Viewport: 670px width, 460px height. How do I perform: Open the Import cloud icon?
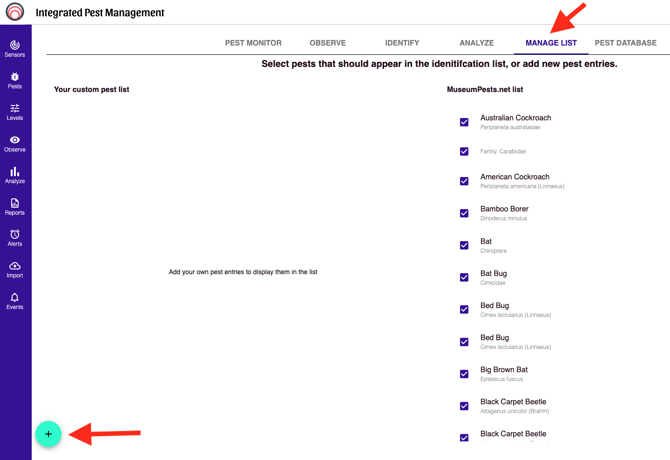(x=15, y=269)
